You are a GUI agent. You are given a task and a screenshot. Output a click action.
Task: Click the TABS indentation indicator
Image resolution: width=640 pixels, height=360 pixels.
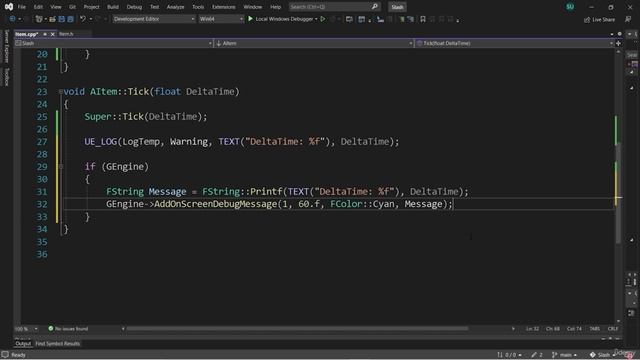[594, 329]
